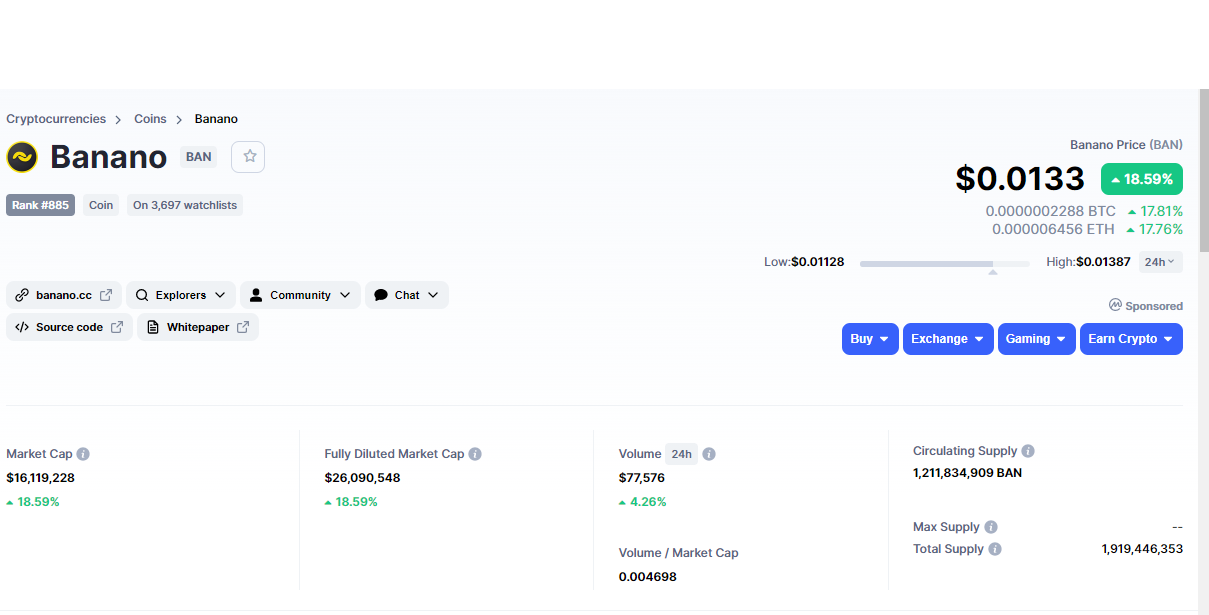Image resolution: width=1209 pixels, height=615 pixels.
Task: Open the Exchange dropdown button
Action: [948, 339]
